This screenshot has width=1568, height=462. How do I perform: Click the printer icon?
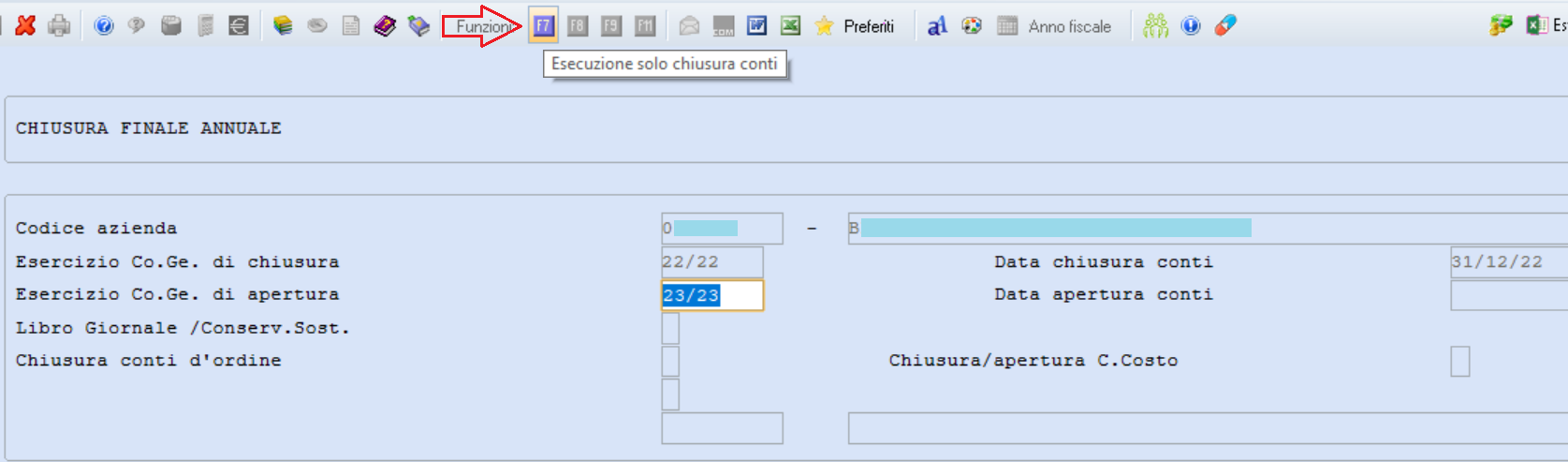(x=59, y=26)
